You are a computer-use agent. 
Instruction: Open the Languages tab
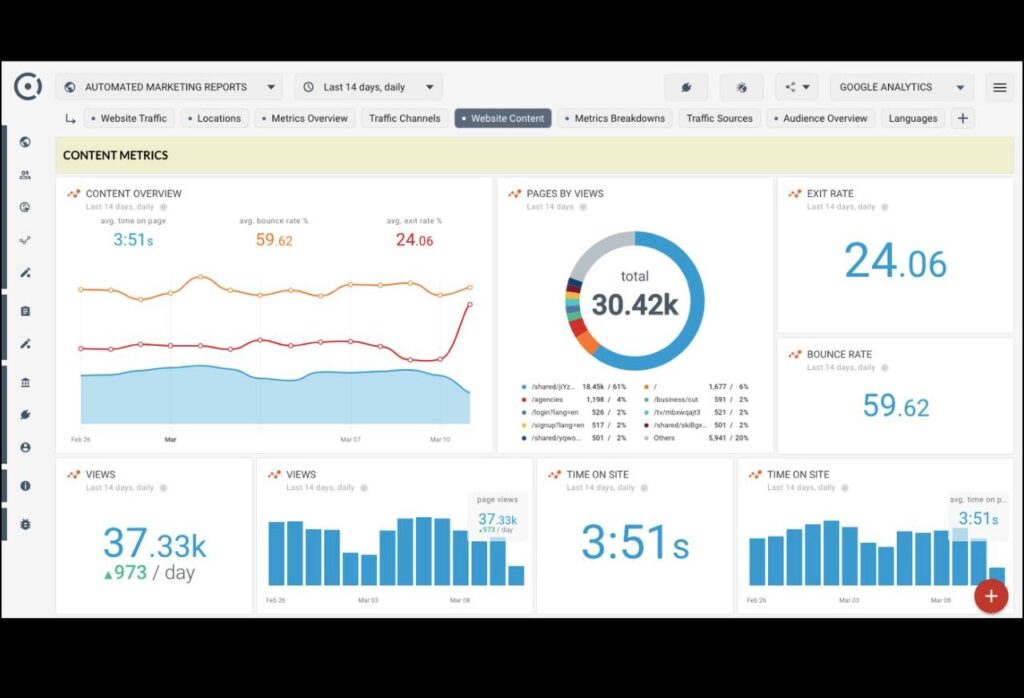pyautogui.click(x=912, y=118)
